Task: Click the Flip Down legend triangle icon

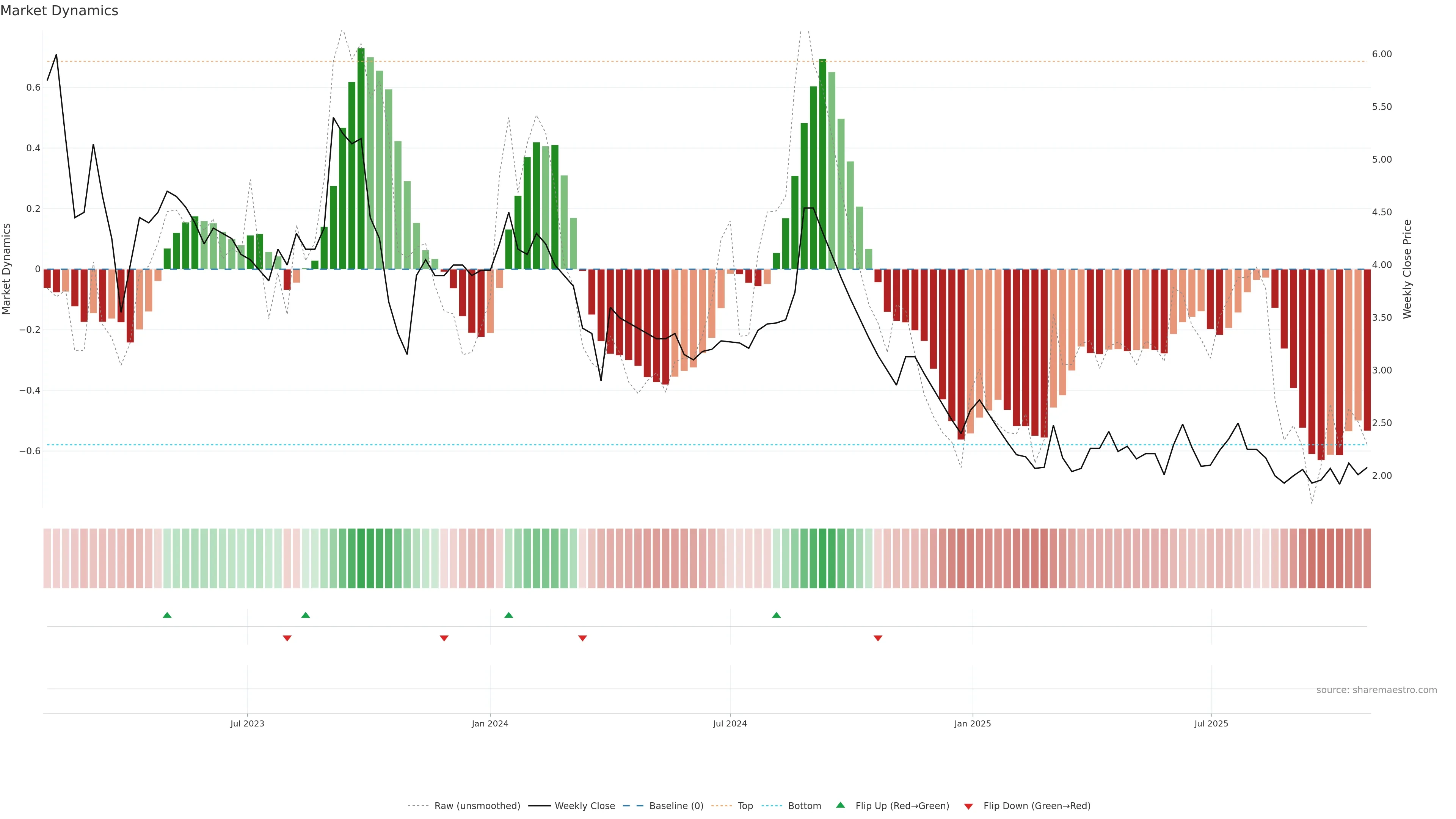Action: coord(968,806)
